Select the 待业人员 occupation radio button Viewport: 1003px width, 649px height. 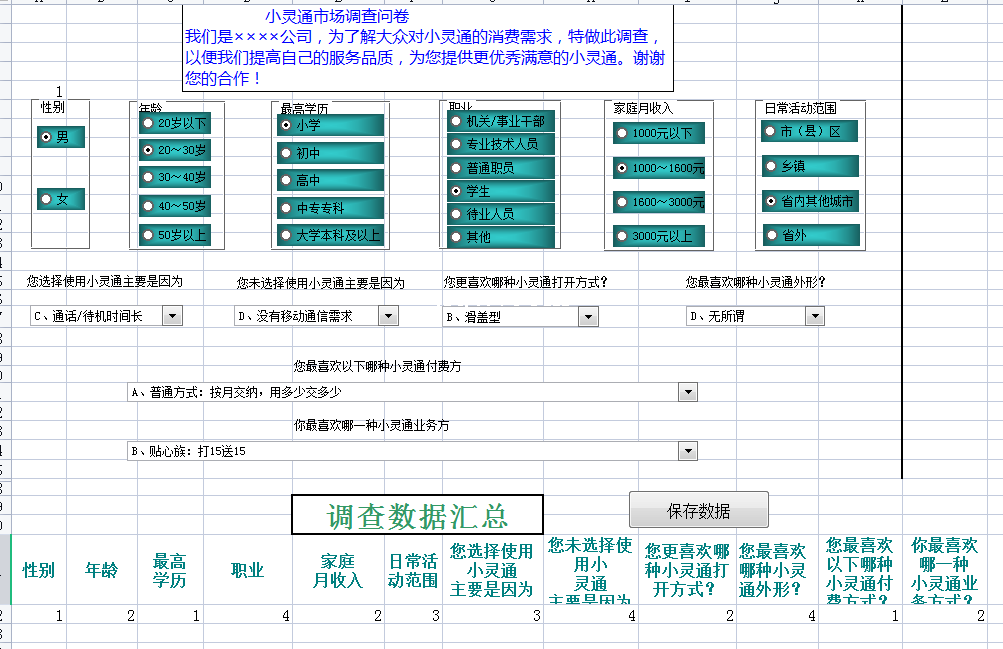pyautogui.click(x=456, y=214)
